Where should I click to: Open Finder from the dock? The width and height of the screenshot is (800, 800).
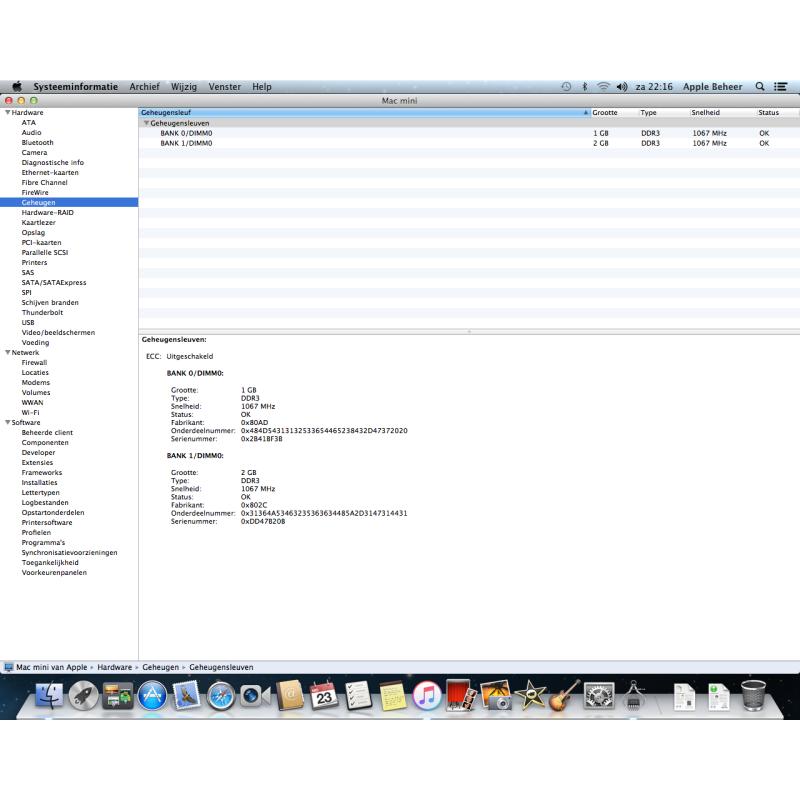49,696
